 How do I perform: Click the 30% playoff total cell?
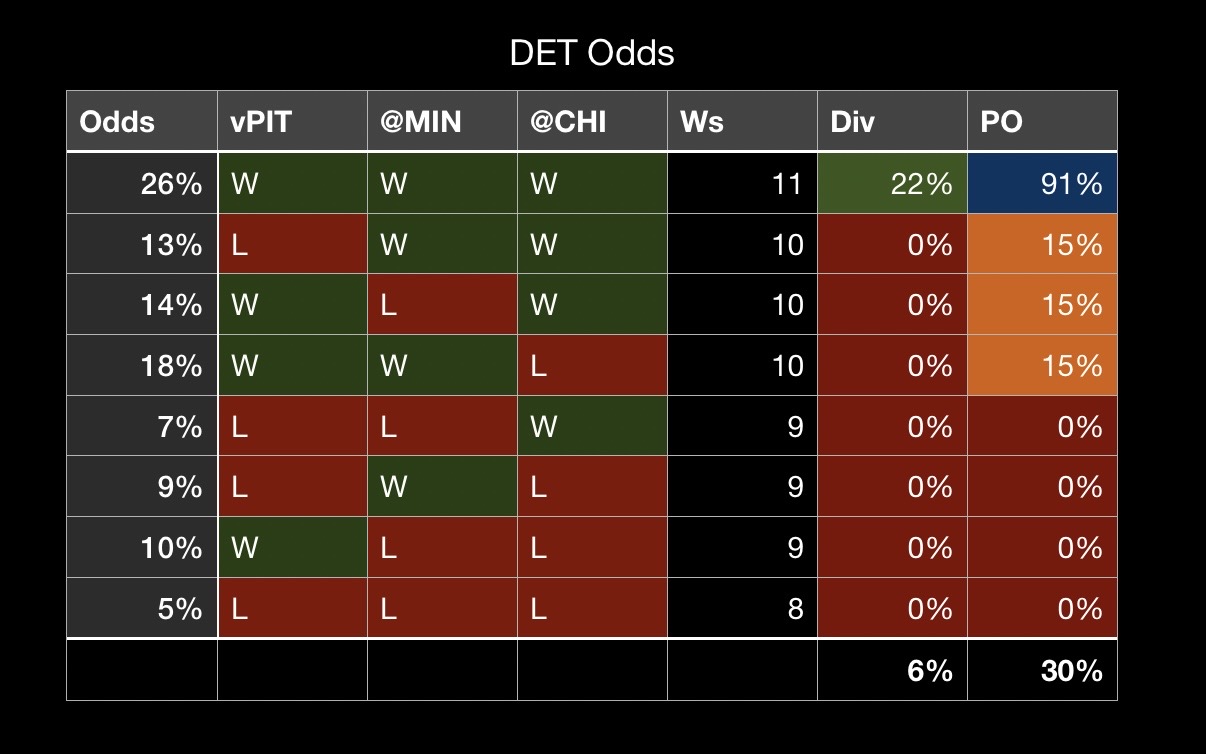[1042, 670]
